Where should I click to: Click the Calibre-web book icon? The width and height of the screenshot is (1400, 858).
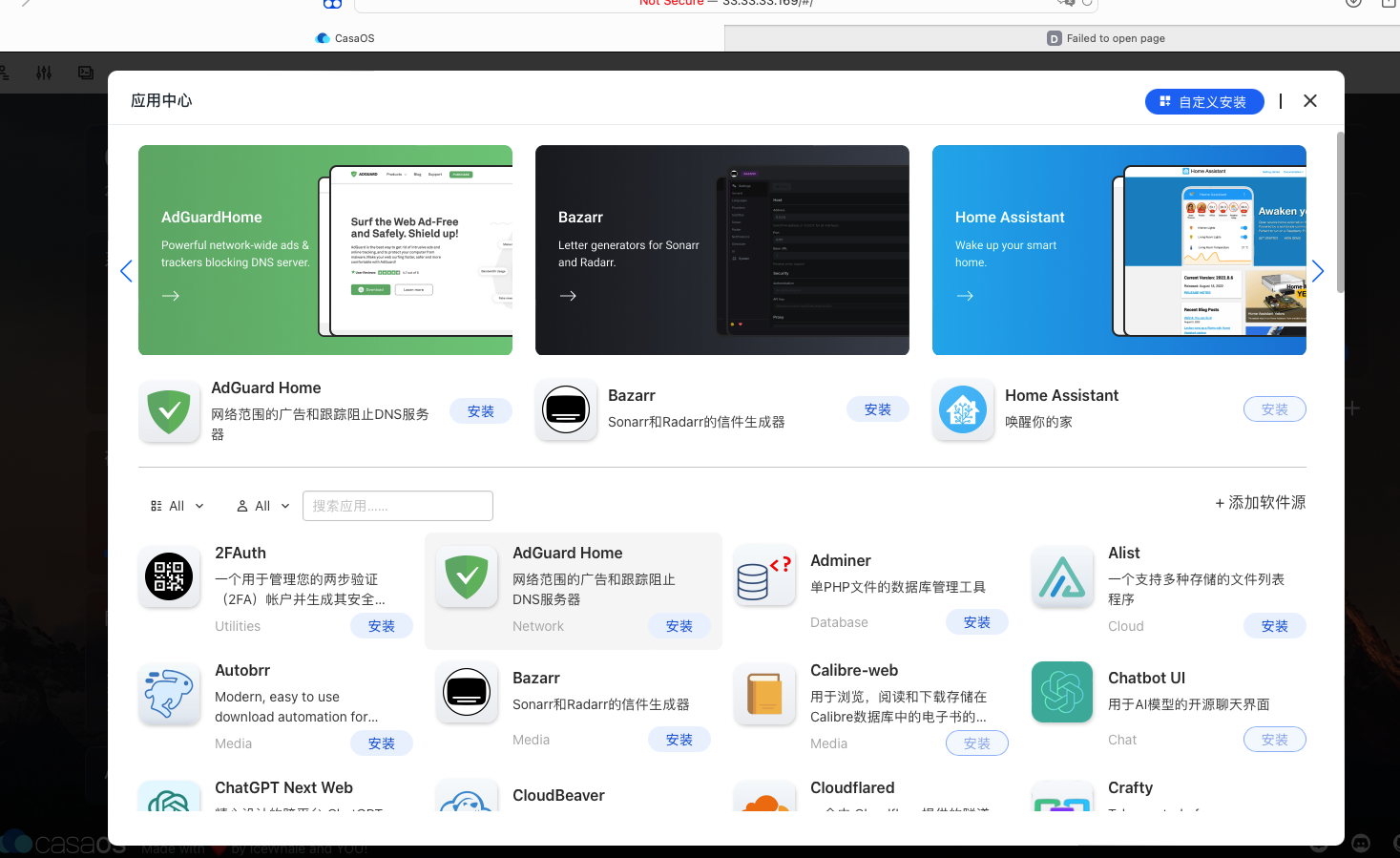[764, 694]
